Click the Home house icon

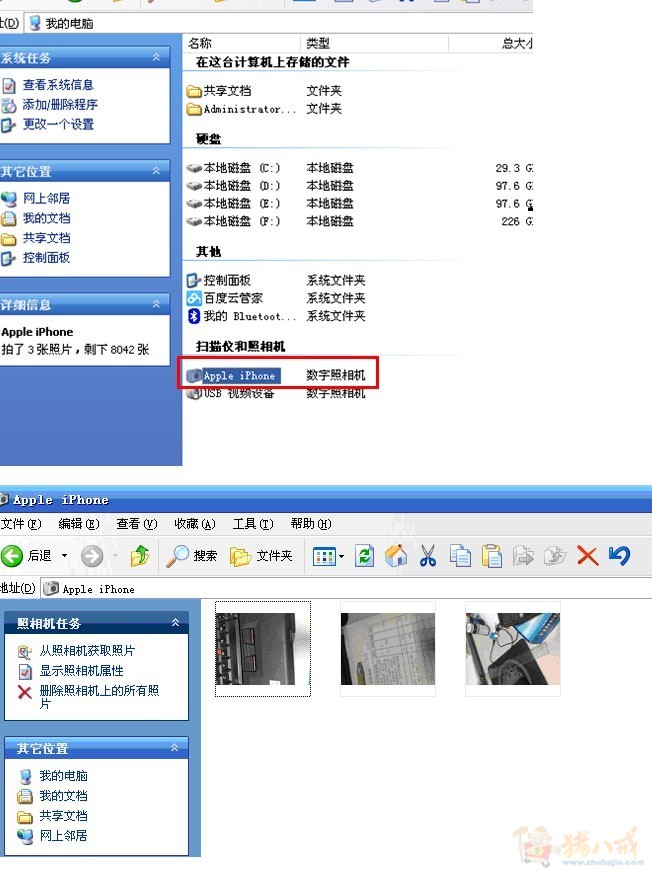point(396,556)
